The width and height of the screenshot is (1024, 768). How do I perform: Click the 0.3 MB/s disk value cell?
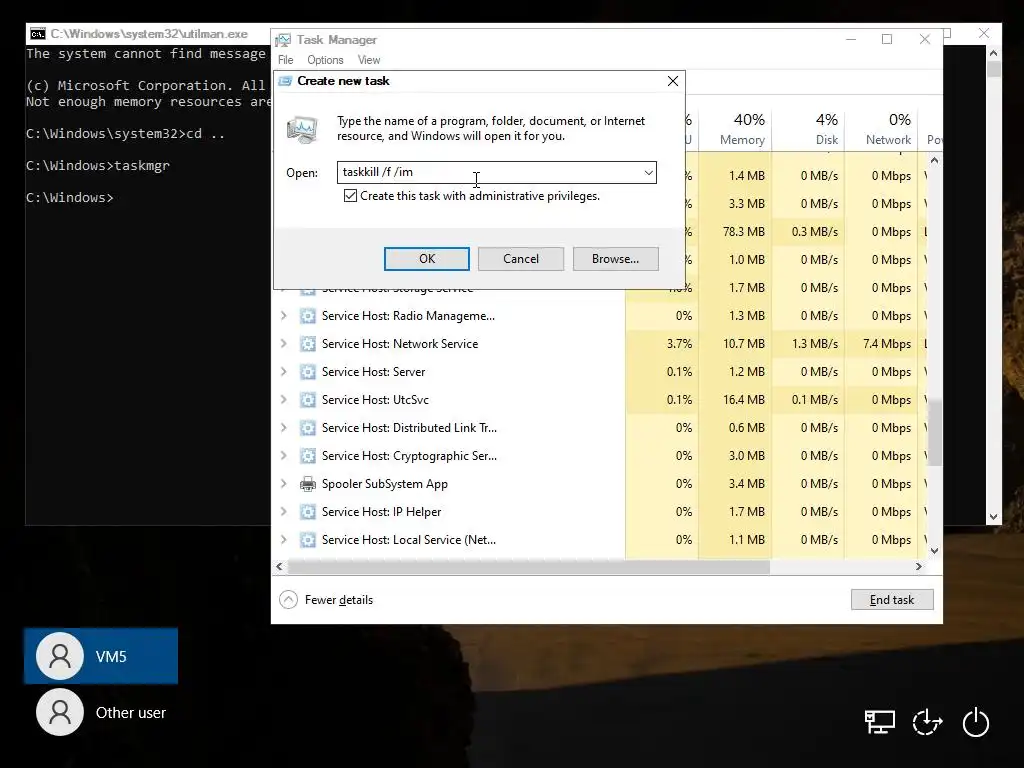(x=808, y=232)
